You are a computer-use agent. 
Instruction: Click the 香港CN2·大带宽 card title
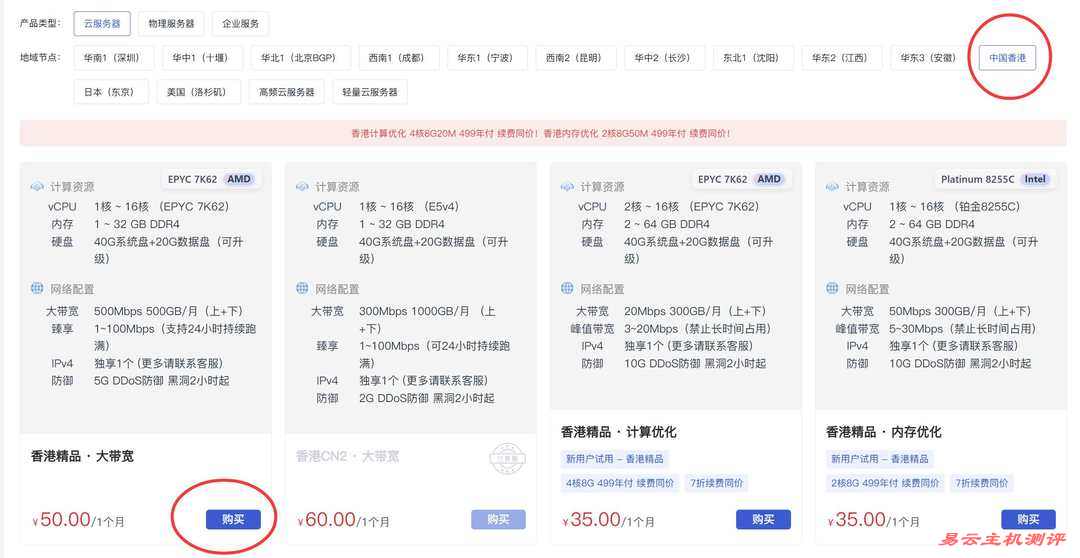click(347, 456)
